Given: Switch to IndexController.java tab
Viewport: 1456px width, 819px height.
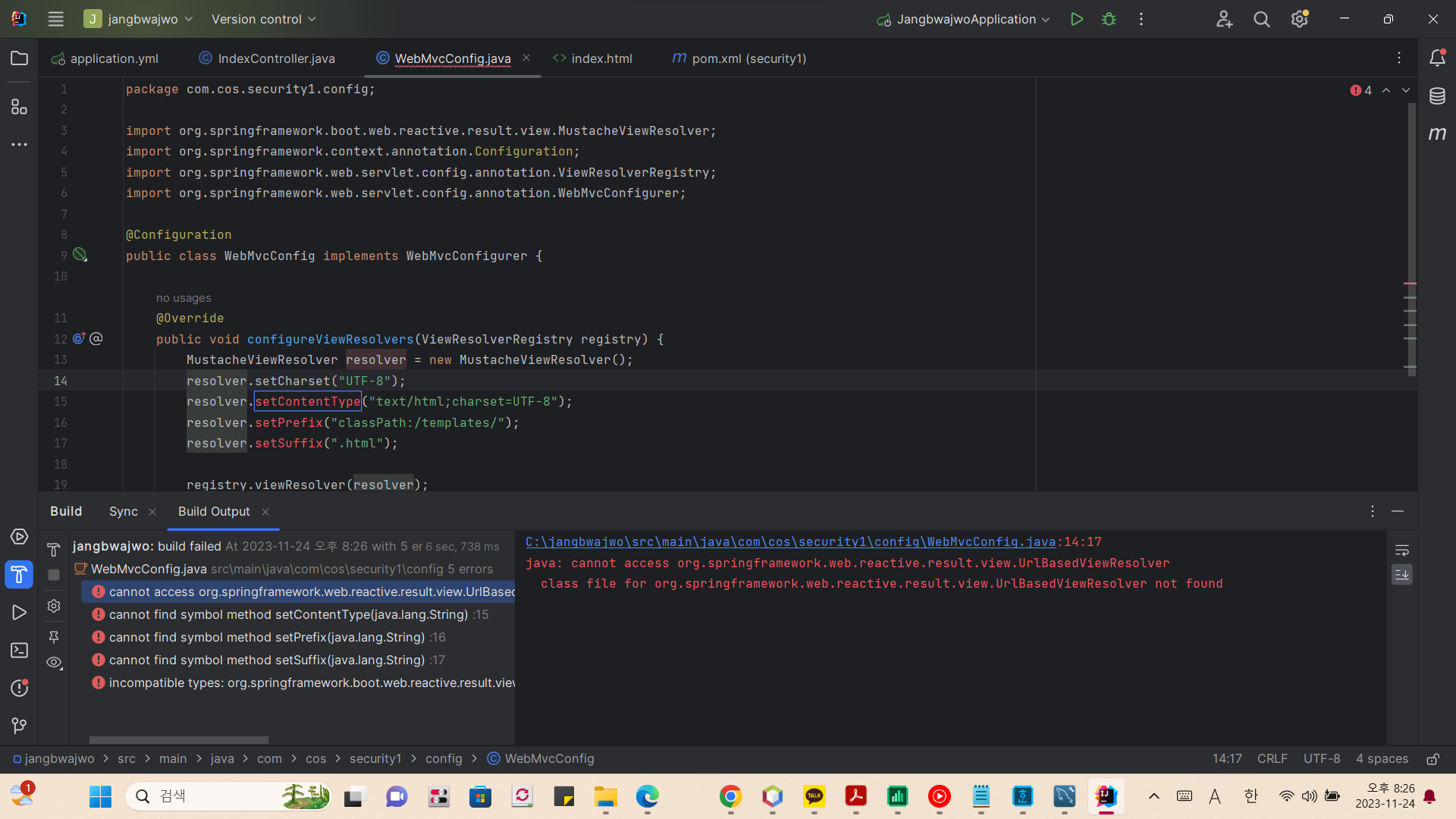Looking at the screenshot, I should point(267,58).
